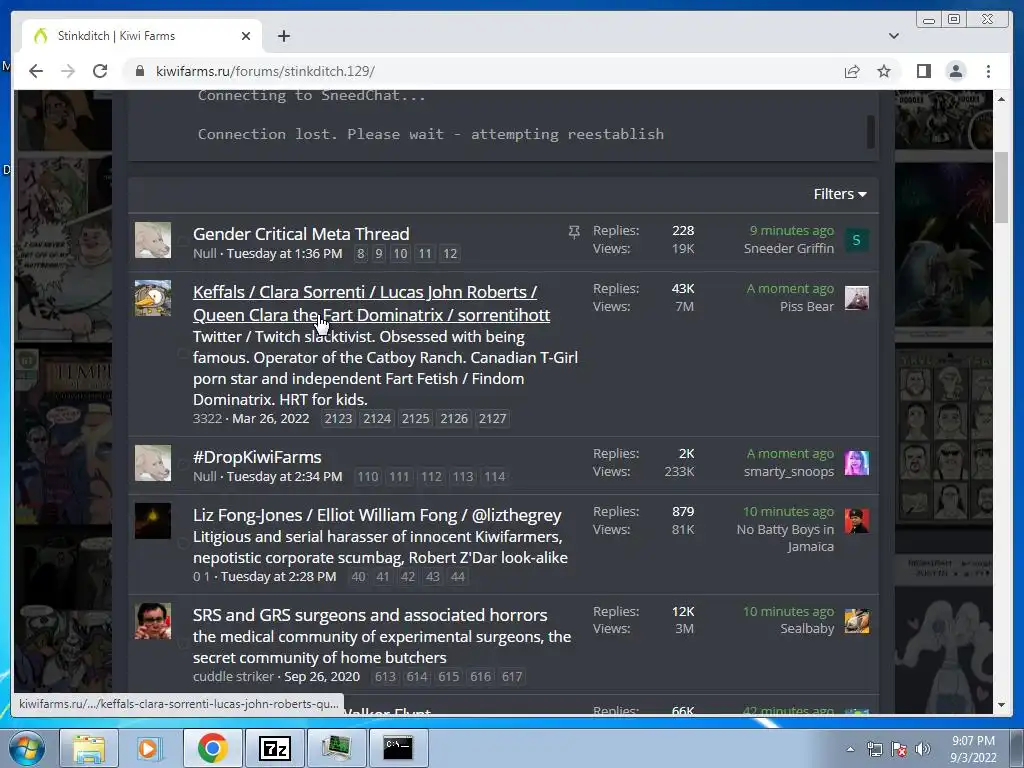Click username smarty_snoops
Viewport: 1024px width, 768px height.
click(x=789, y=472)
